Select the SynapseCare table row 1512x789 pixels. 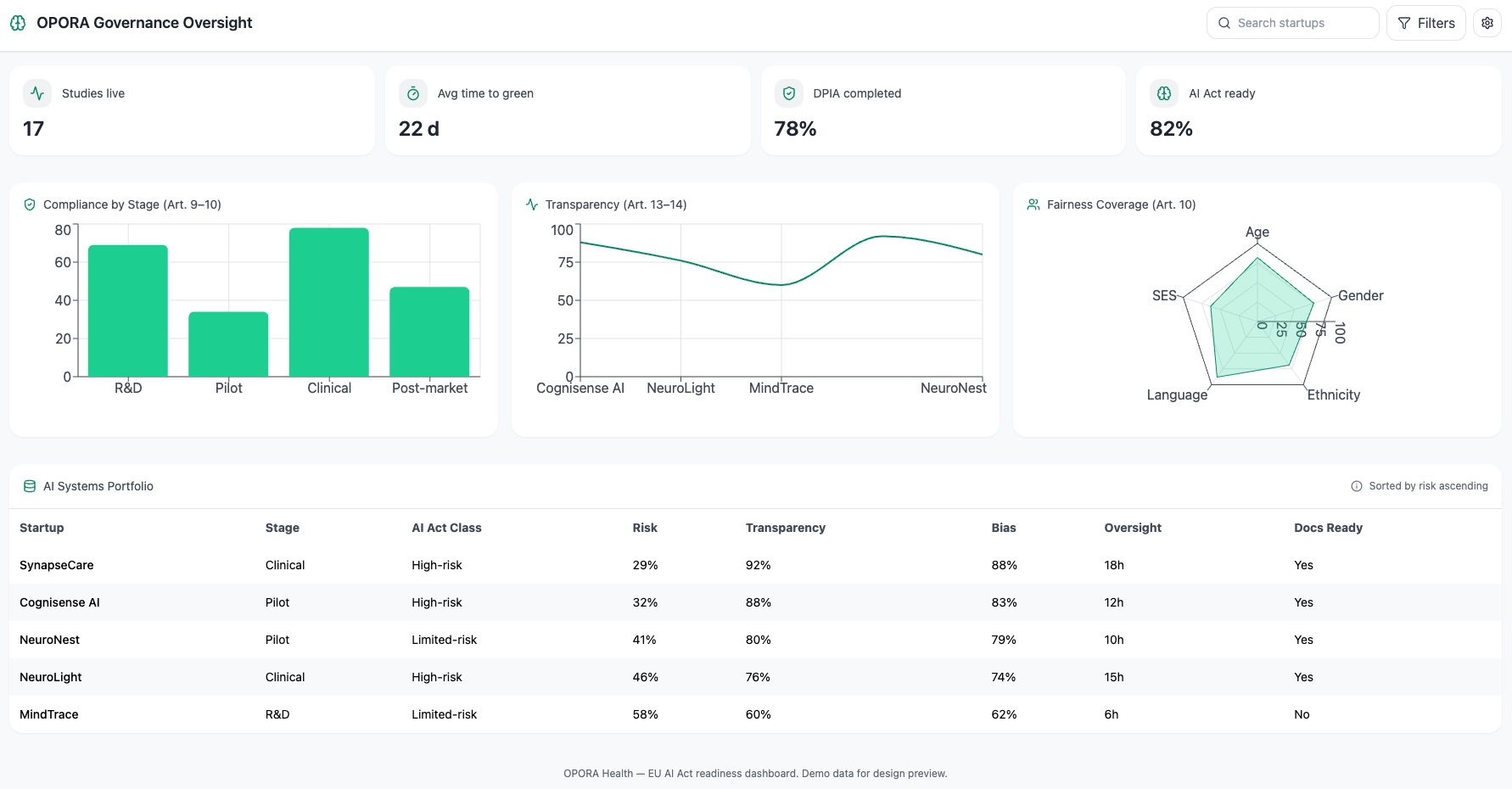click(57, 565)
